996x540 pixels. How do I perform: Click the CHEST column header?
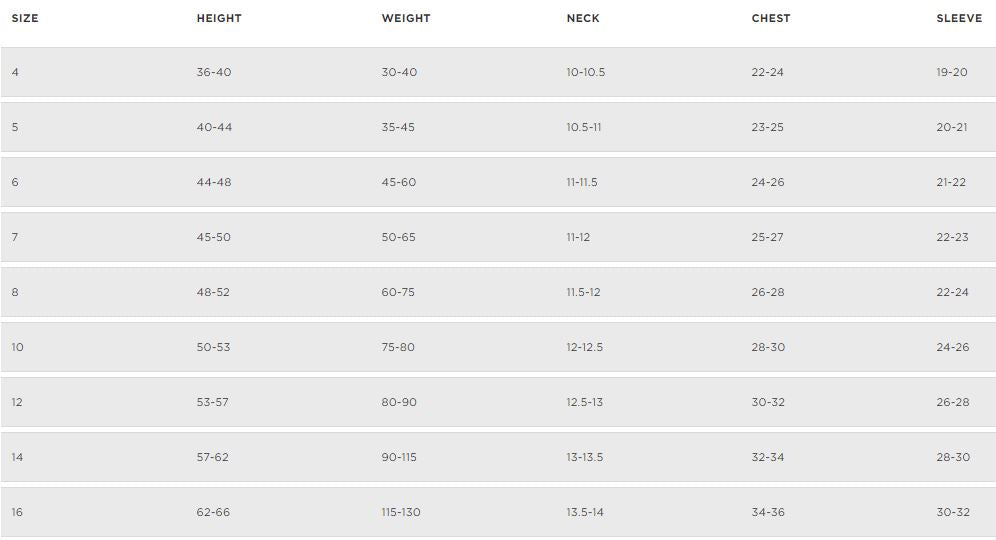(771, 18)
